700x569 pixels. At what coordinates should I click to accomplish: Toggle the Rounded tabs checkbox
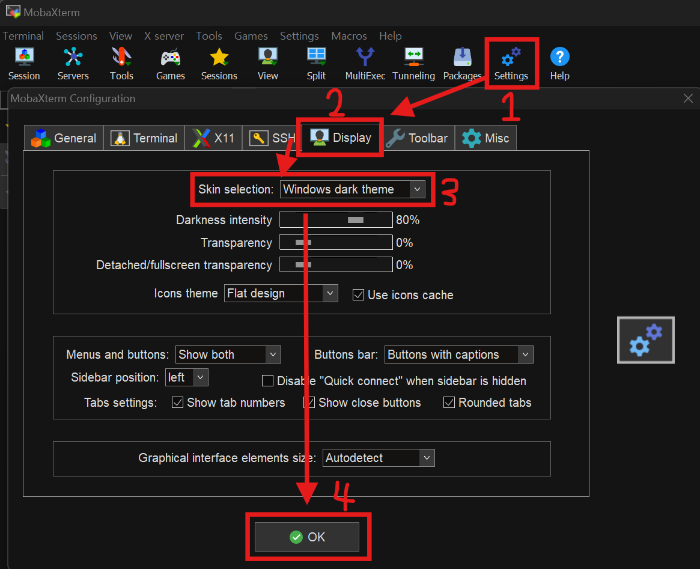pos(449,403)
